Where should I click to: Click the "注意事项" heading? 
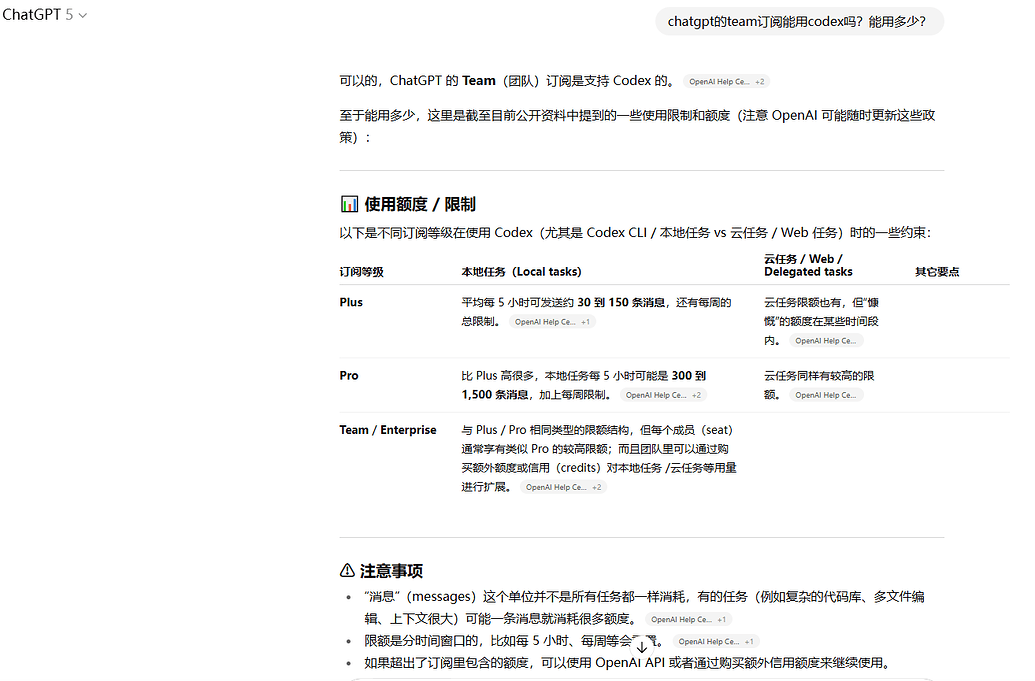click(391, 571)
